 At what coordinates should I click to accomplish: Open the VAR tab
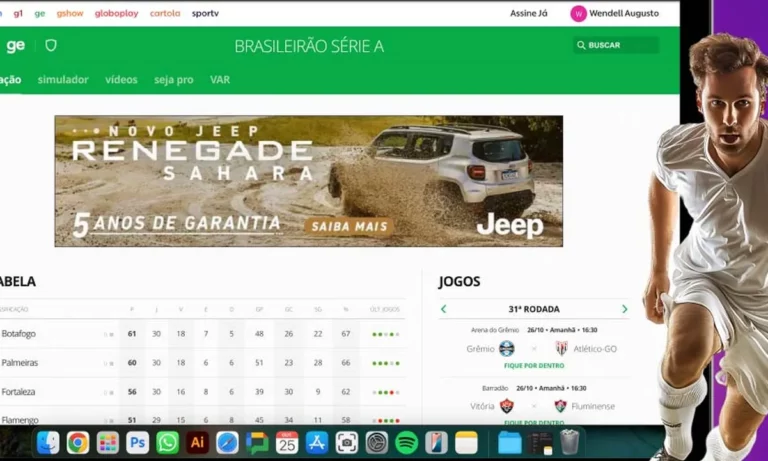[x=220, y=79]
